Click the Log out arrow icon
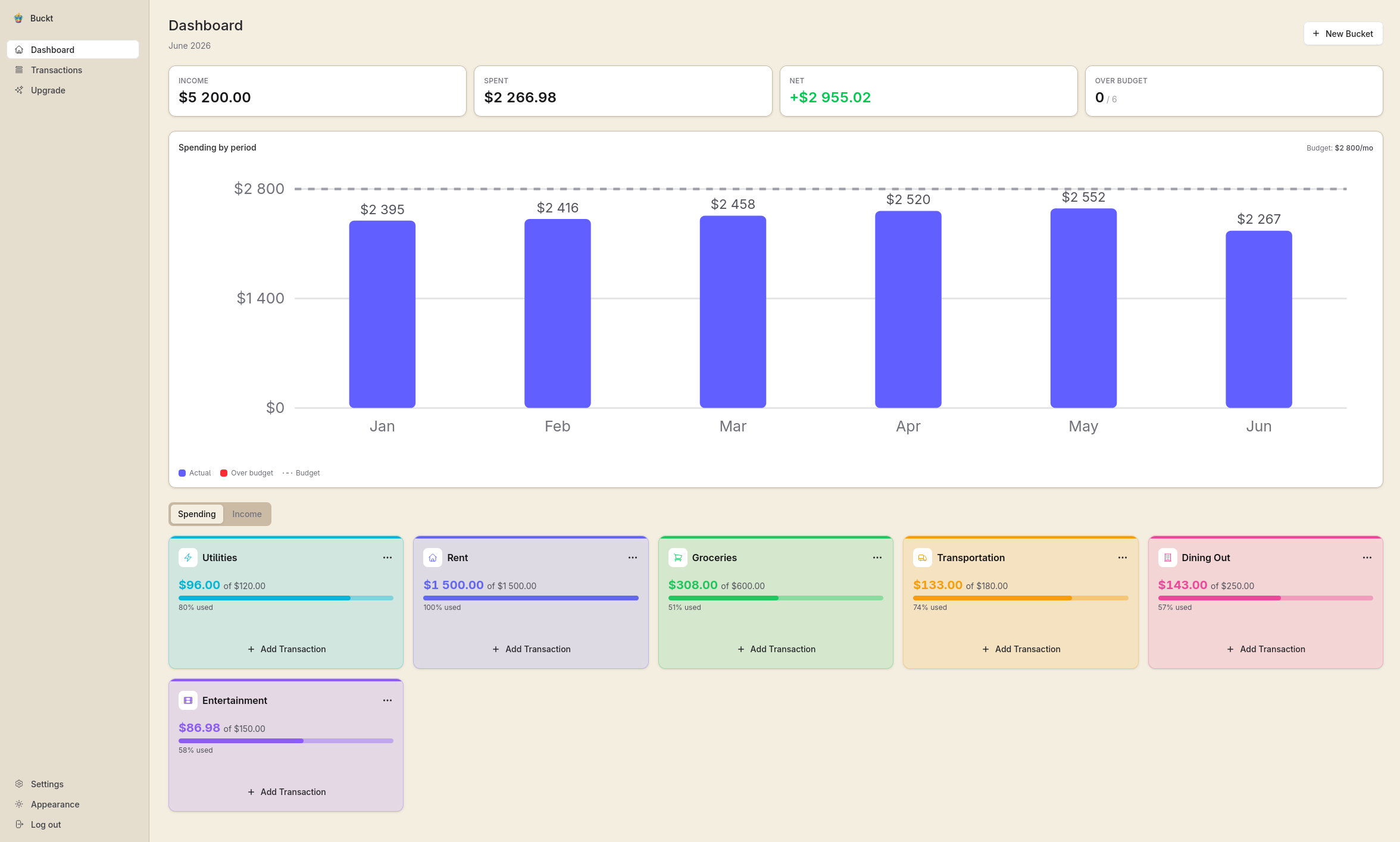Screen dimensions: 1400x842 pos(19,824)
